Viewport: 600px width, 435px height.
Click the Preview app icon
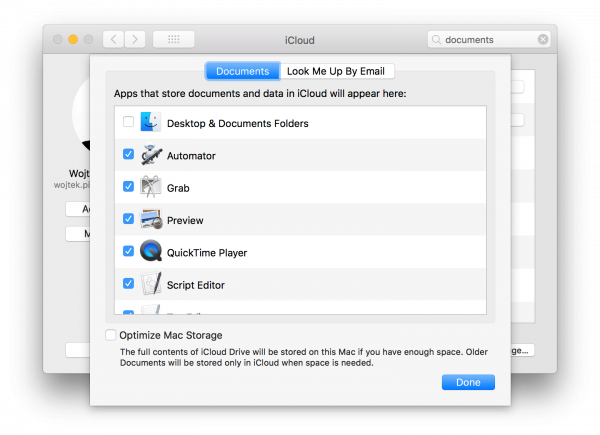point(151,219)
